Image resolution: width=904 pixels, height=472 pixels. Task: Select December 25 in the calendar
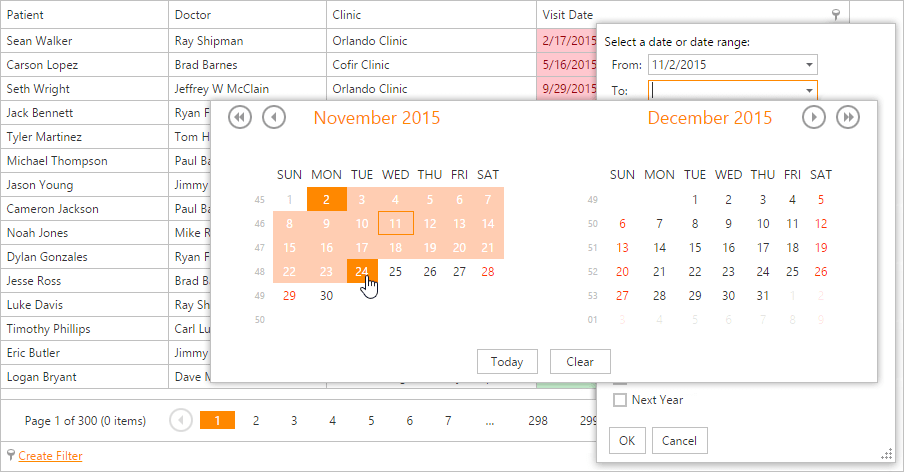coord(792,271)
